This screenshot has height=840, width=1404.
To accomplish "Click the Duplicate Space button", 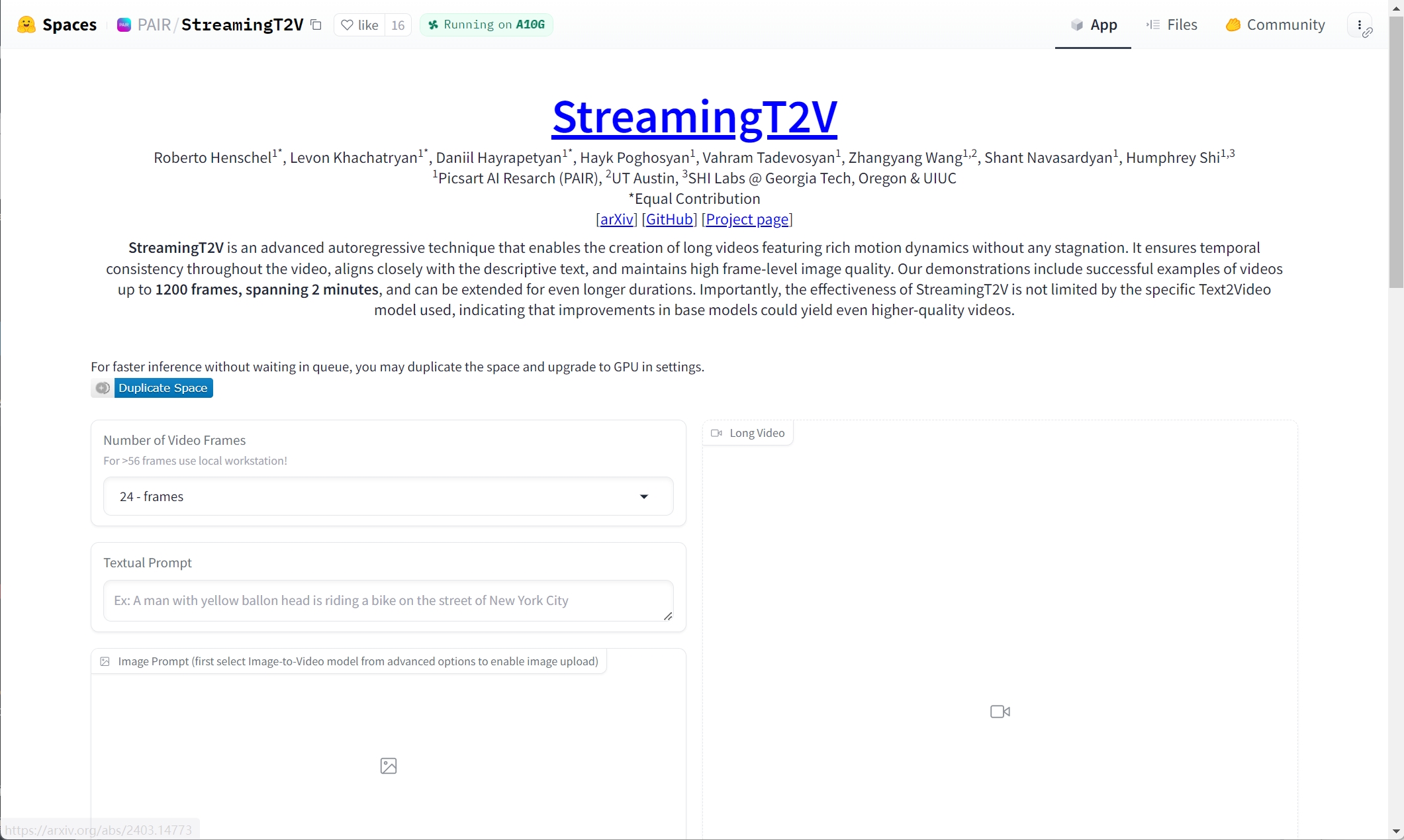I will coord(152,388).
